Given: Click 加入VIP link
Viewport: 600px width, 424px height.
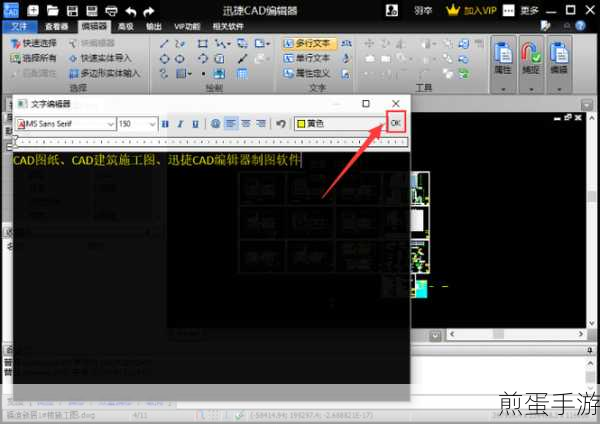Looking at the screenshot, I should point(480,10).
